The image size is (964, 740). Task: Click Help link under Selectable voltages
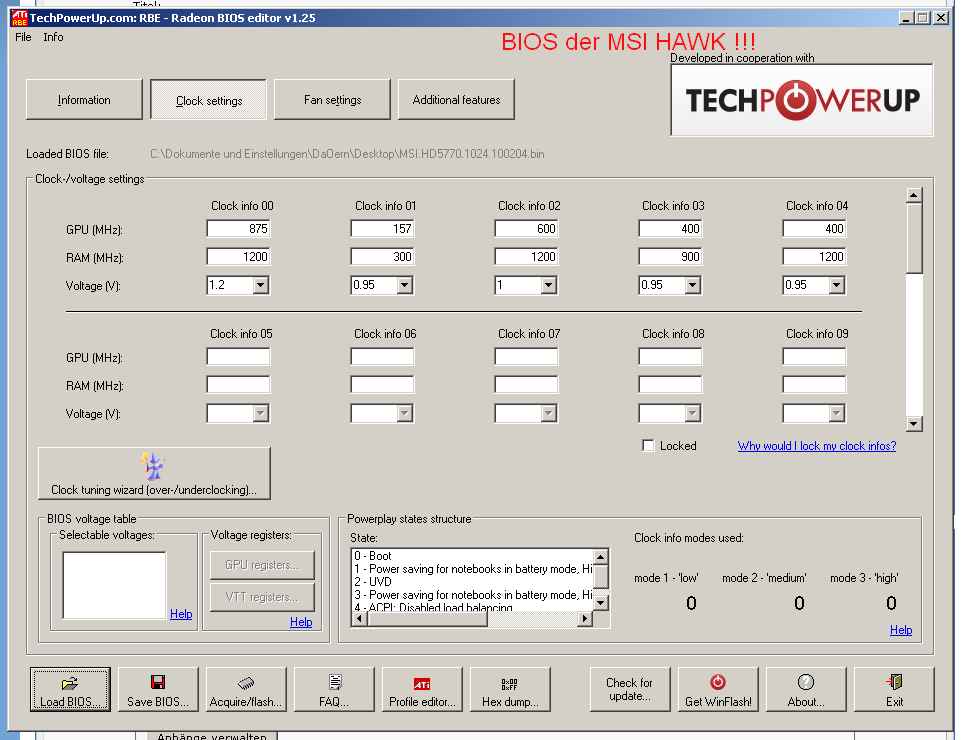point(181,614)
